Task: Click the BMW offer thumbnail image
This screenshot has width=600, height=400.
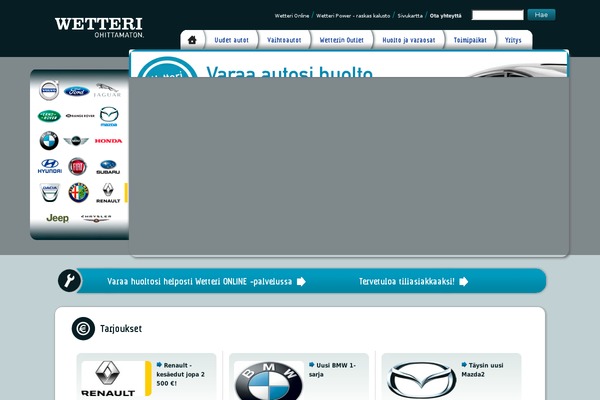Action: (x=269, y=380)
